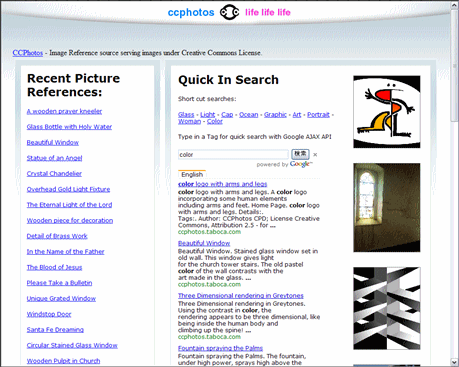459x367 pixels.
Task: Open 'Statue of an Angel' link
Action: pos(54,158)
